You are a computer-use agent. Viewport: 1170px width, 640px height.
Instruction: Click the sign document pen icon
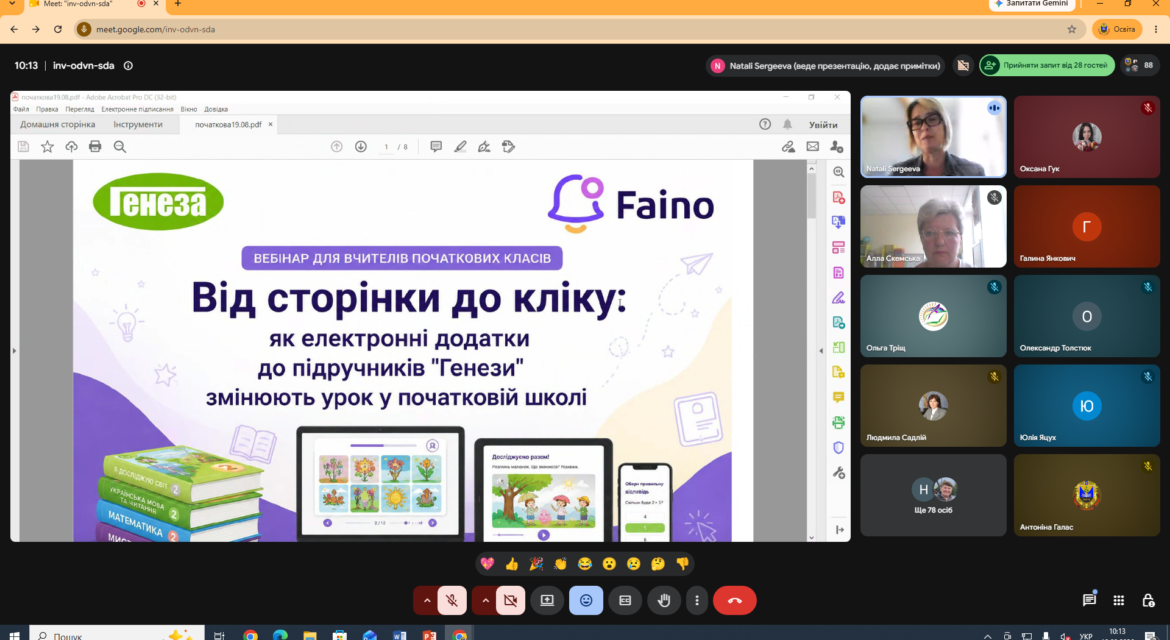[x=484, y=147]
